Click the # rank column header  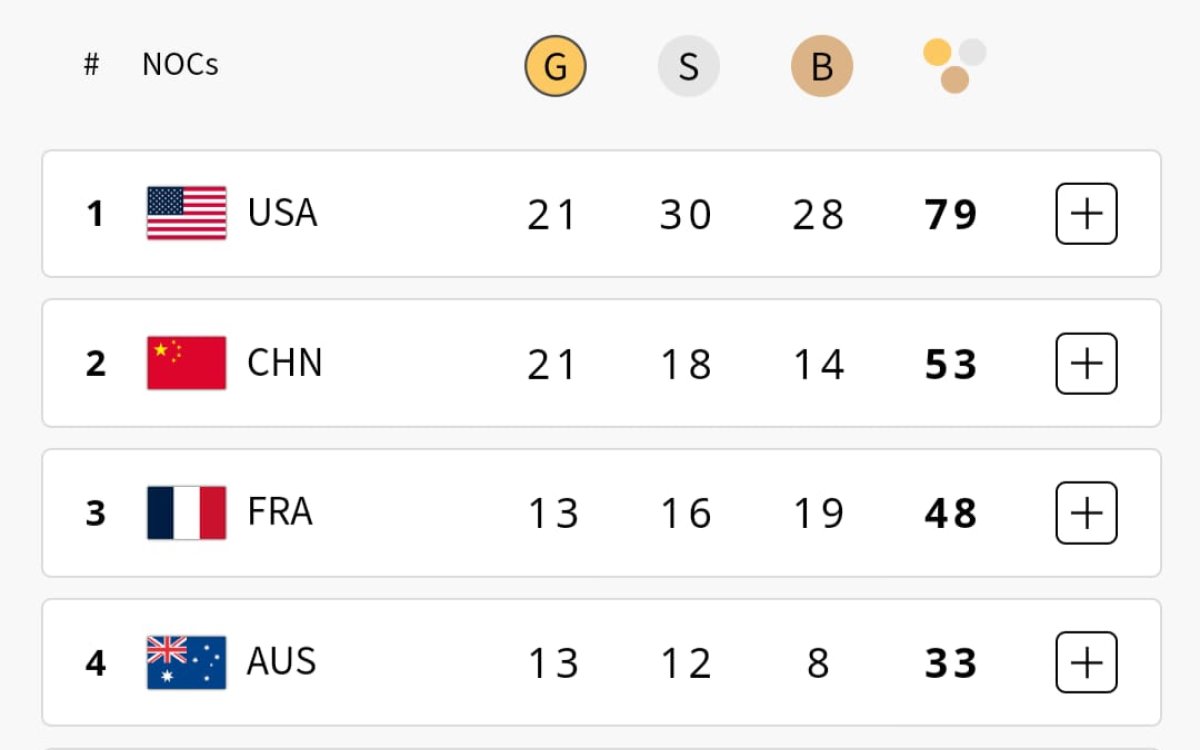click(91, 65)
